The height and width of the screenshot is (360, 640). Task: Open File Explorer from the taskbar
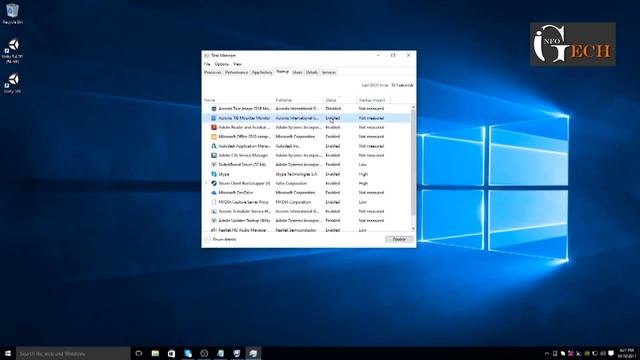[155, 353]
